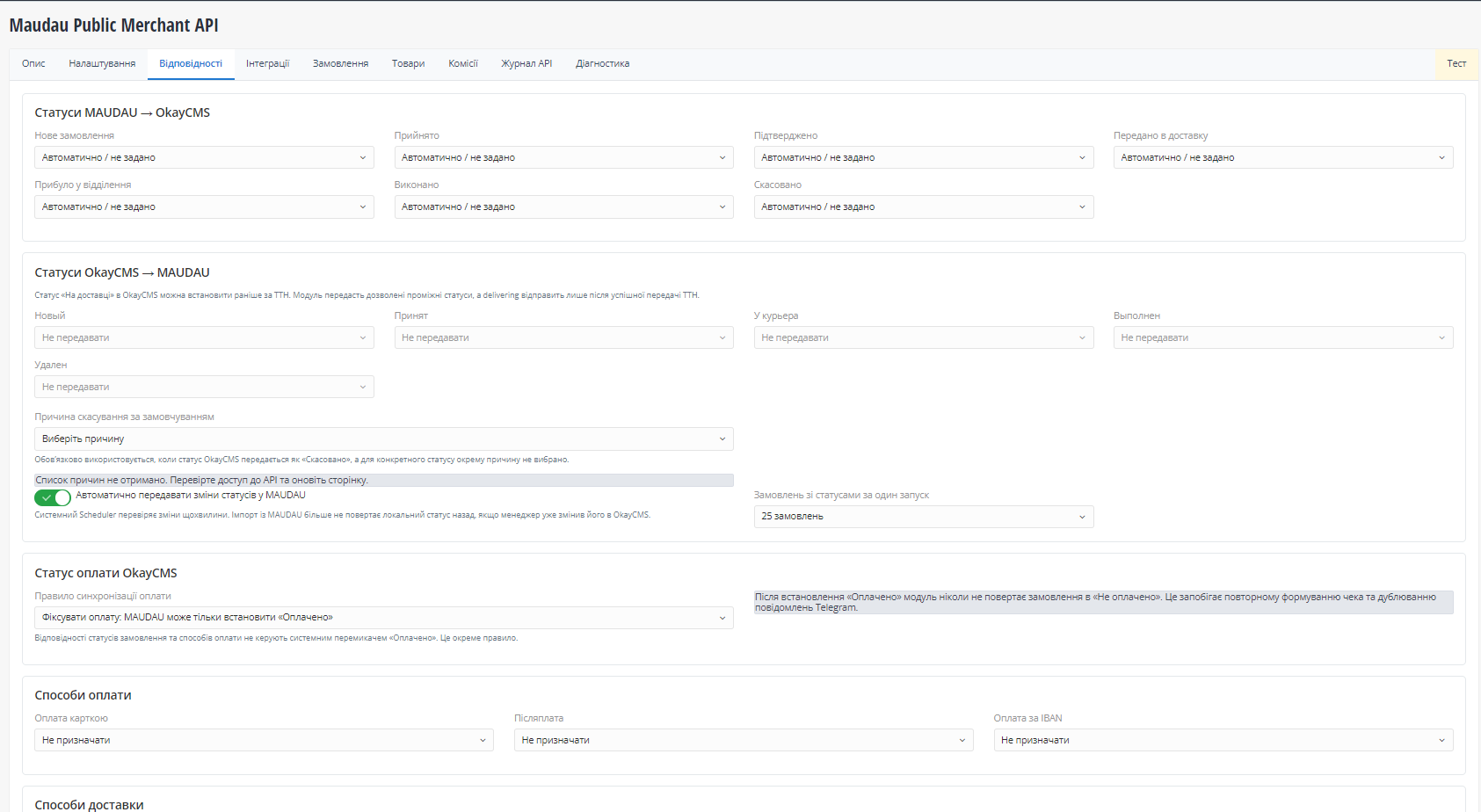
Task: Expand the Оплата за IBAN dropdown
Action: [x=1223, y=740]
